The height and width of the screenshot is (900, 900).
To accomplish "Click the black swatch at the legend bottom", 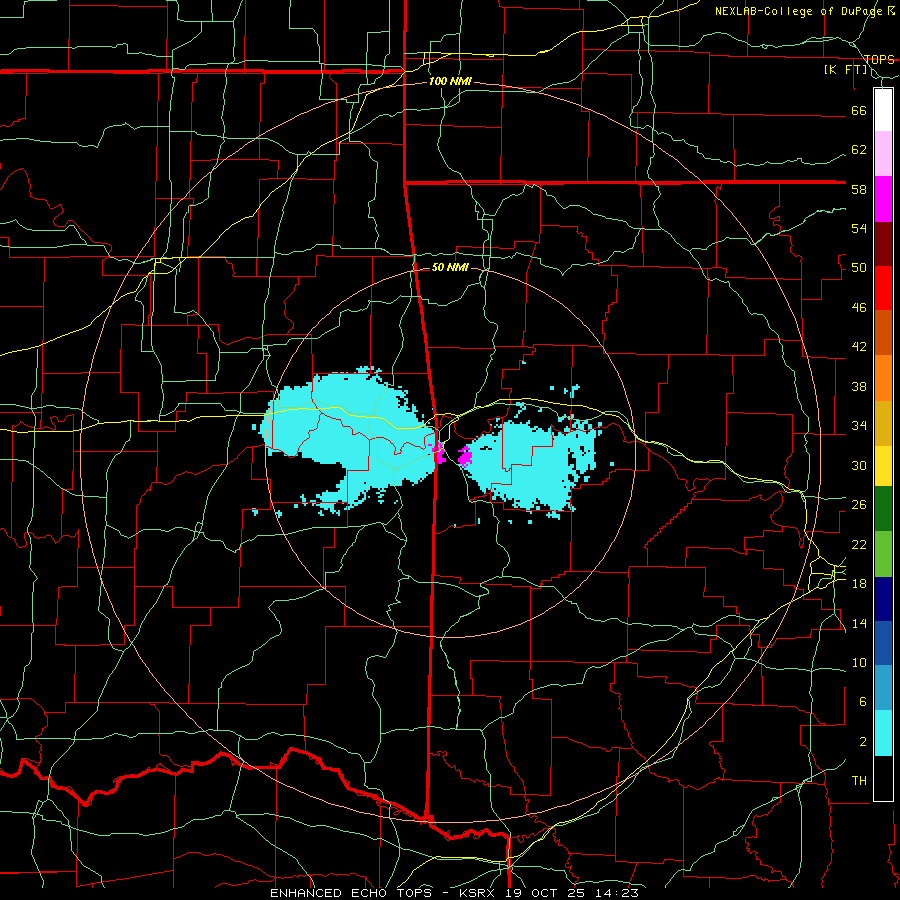I will (x=883, y=778).
